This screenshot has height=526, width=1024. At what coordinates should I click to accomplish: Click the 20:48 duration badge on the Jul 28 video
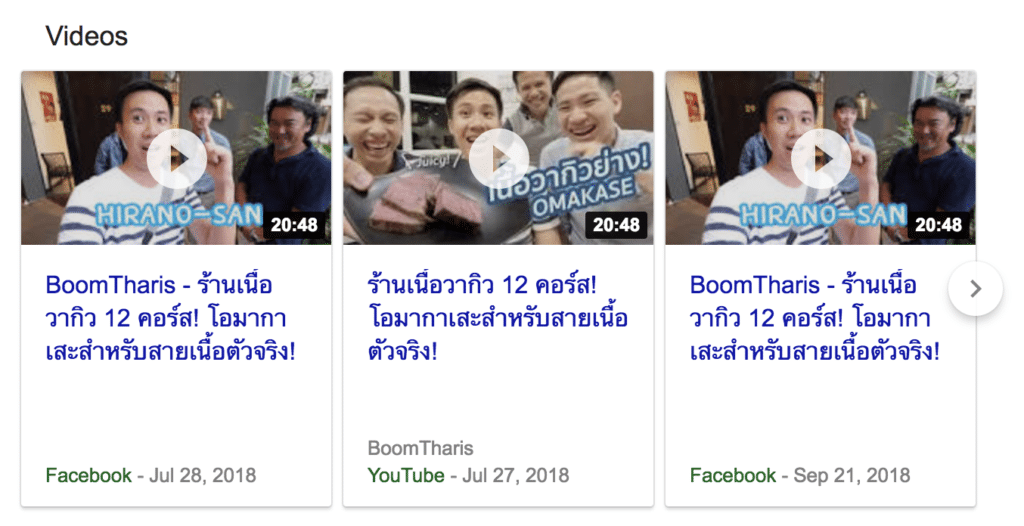[x=294, y=225]
